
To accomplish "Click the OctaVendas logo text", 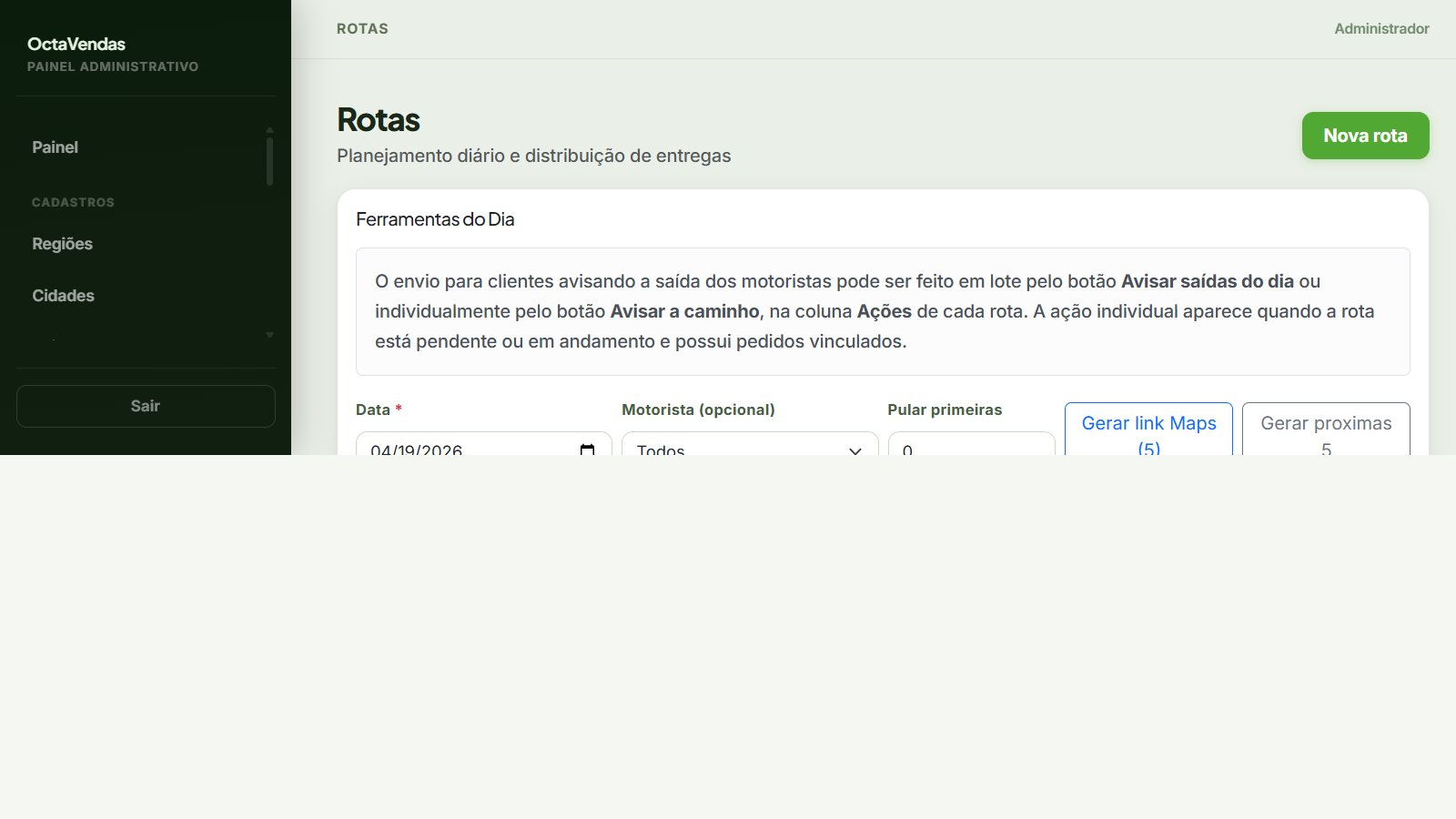I will [x=77, y=44].
